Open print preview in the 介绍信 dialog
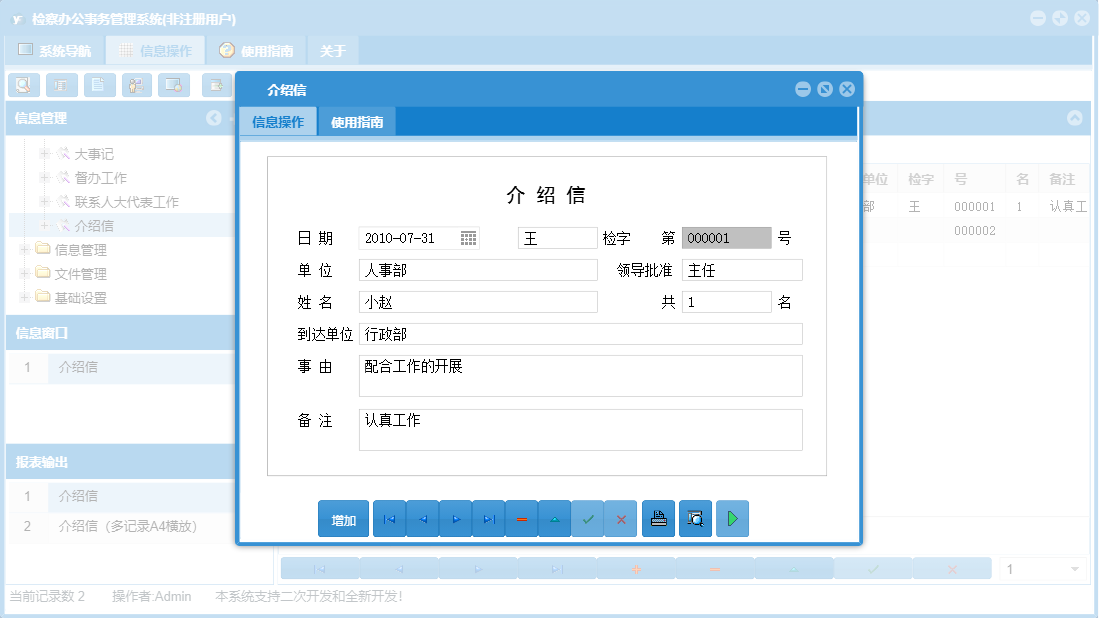Image resolution: width=1099 pixels, height=618 pixels. click(x=695, y=518)
